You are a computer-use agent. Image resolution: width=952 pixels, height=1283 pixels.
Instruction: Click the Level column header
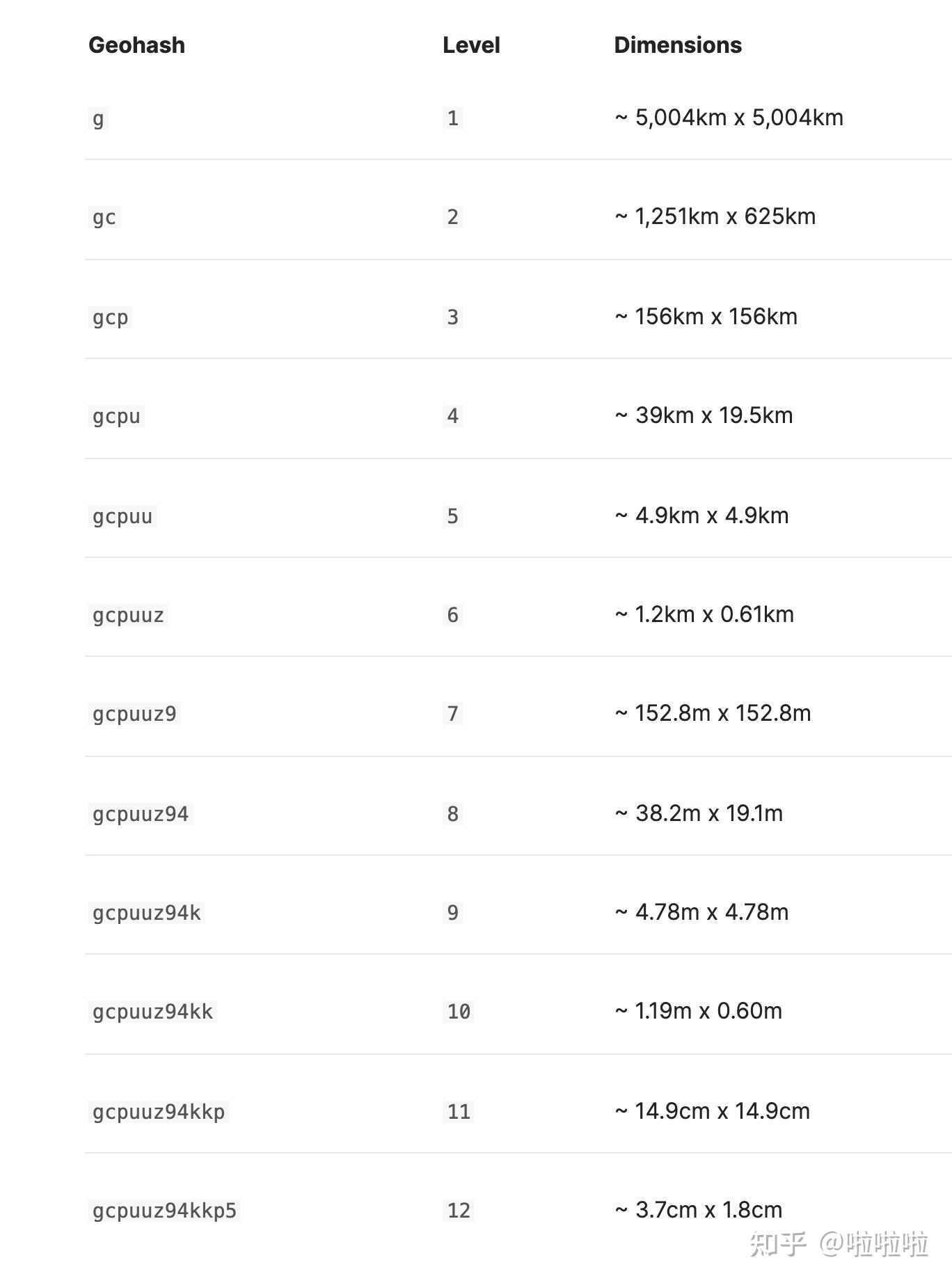coord(471,45)
